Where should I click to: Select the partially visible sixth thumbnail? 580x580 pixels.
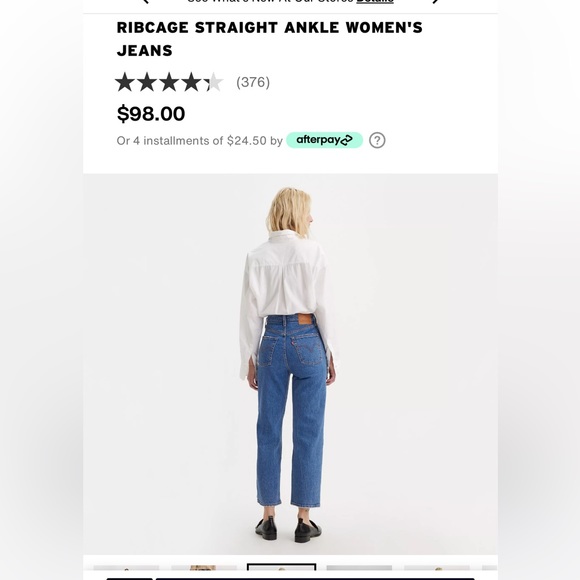coord(489,568)
